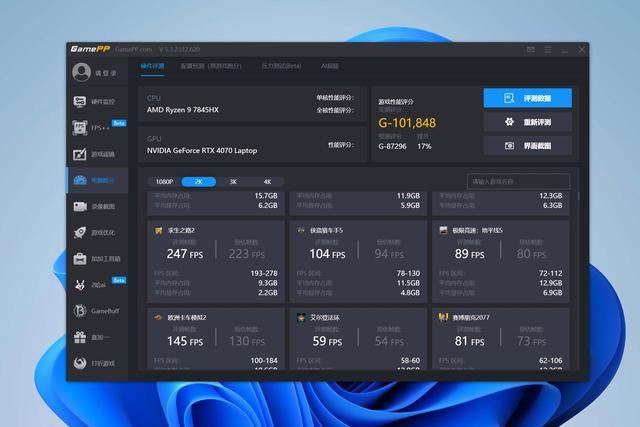This screenshot has width=640, height=427.
Task: Switch to the 硬件评测 tab
Action: click(x=152, y=66)
